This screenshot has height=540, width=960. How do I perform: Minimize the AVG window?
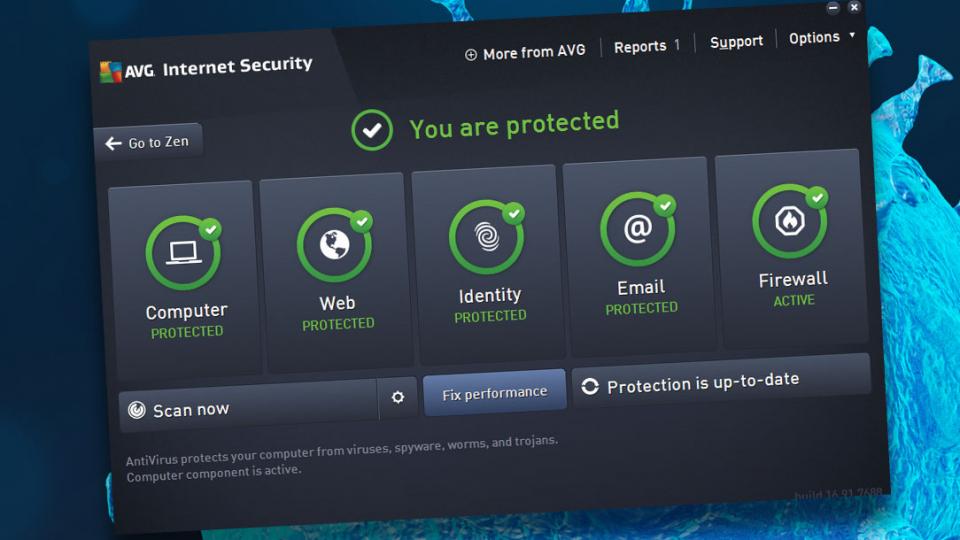(x=833, y=8)
